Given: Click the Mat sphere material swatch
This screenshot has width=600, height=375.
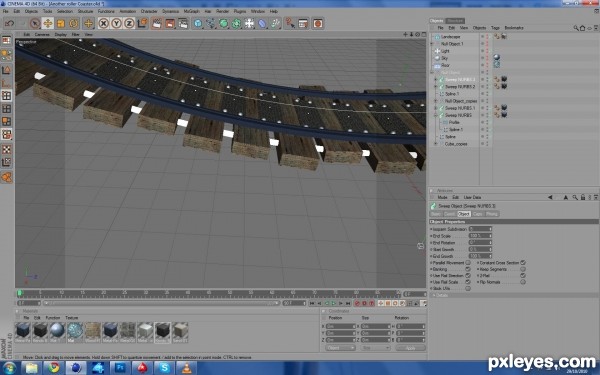Looking at the screenshot, I should [x=75, y=331].
